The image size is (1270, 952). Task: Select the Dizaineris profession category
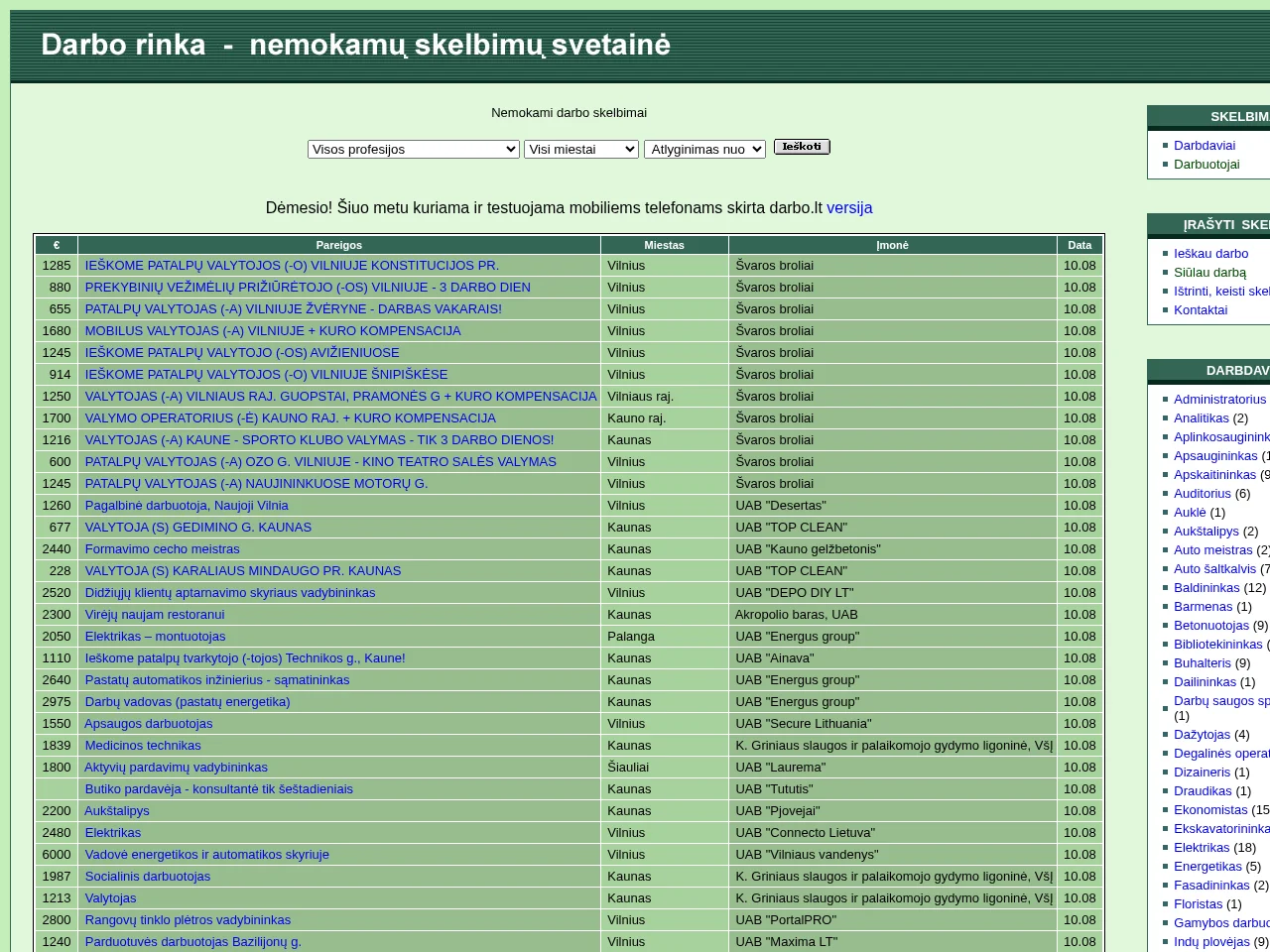point(1203,773)
